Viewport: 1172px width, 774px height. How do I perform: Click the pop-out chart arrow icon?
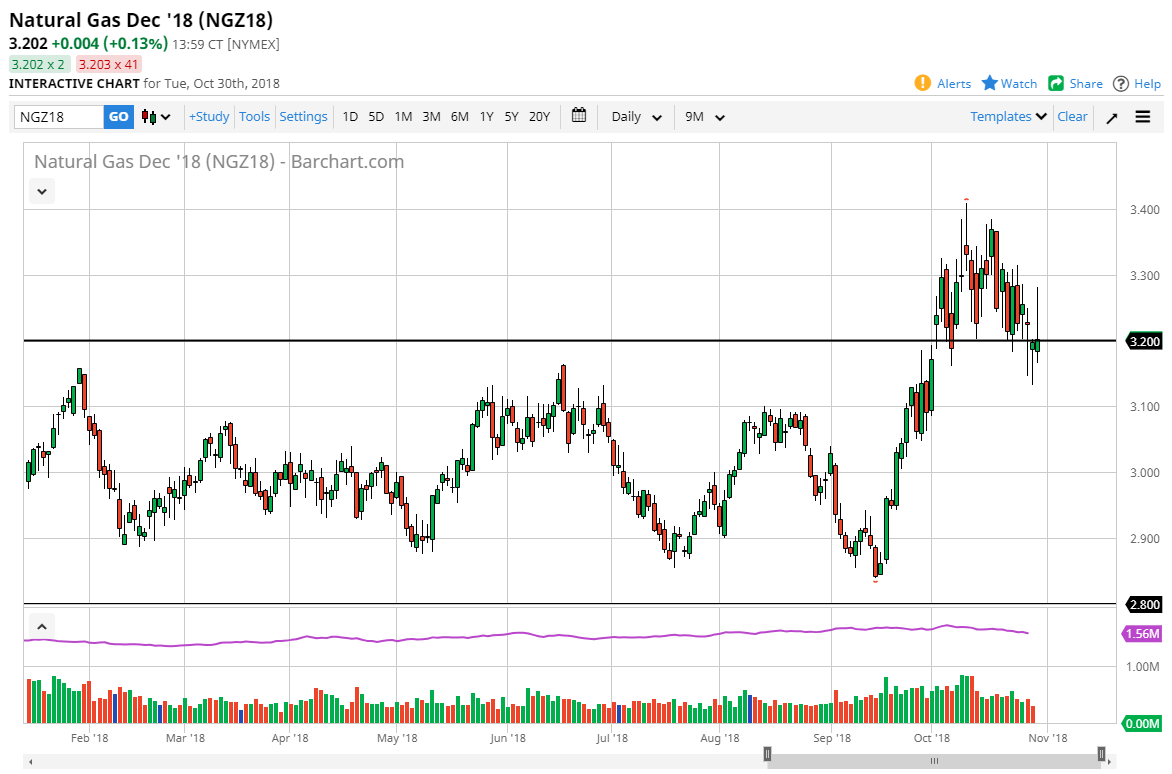tap(1112, 117)
